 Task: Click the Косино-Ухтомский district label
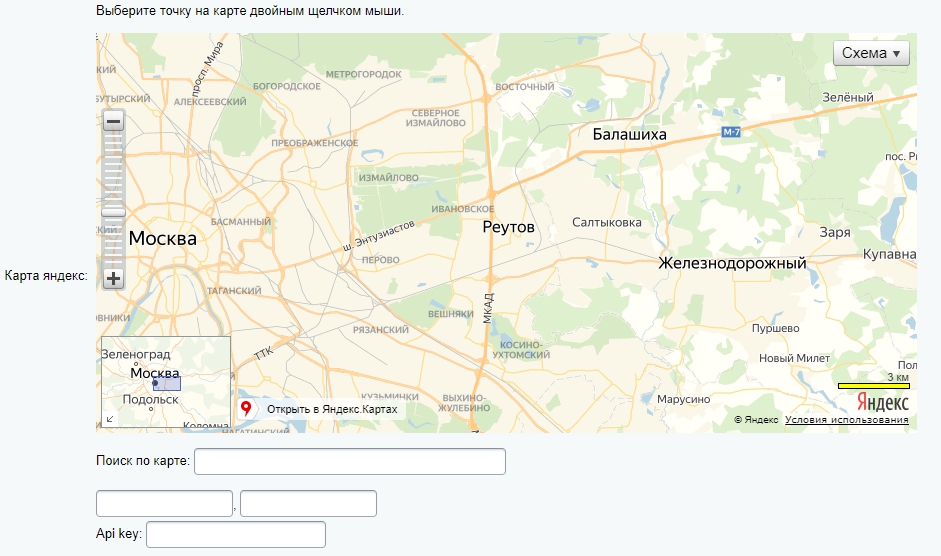pyautogui.click(x=521, y=349)
